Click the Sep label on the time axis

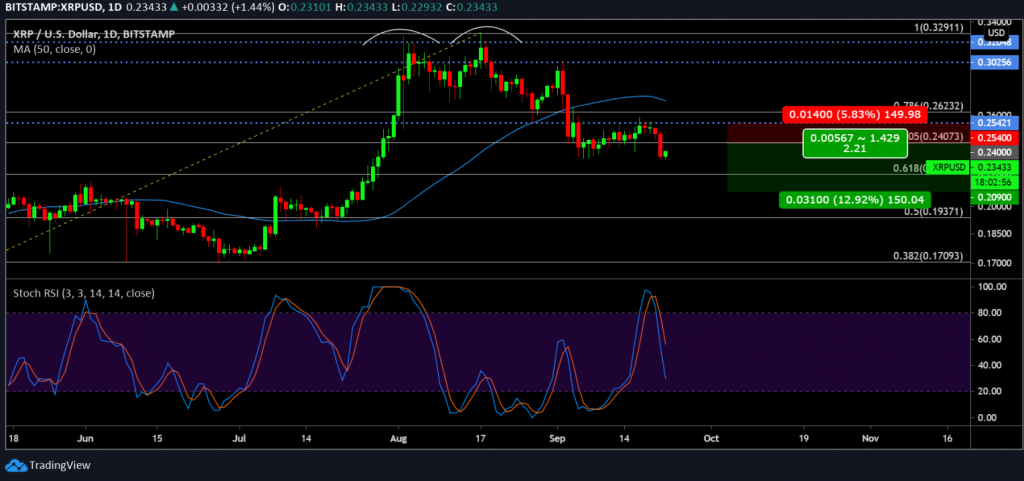(x=557, y=437)
